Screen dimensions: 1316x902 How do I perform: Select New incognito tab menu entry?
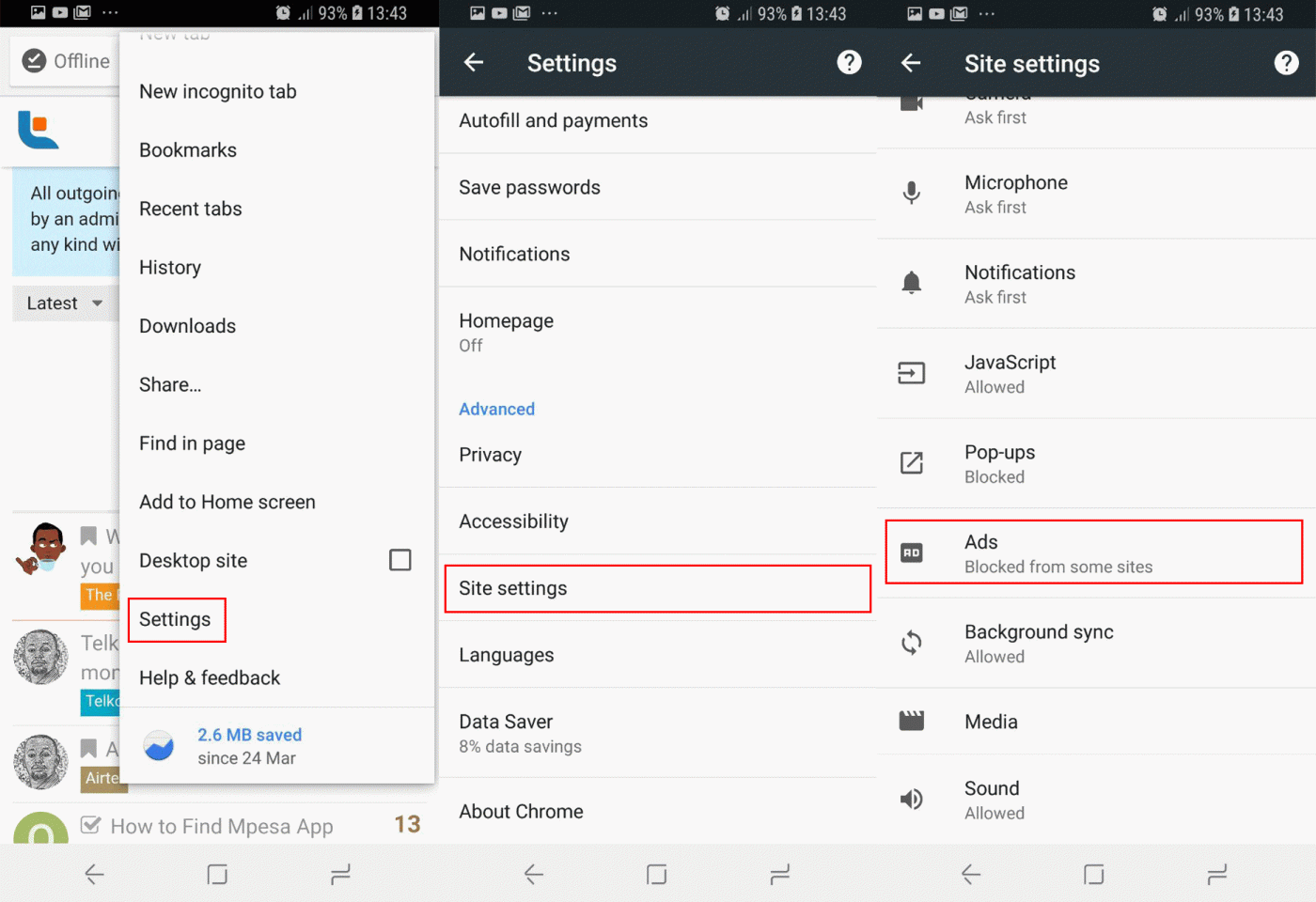coord(218,91)
